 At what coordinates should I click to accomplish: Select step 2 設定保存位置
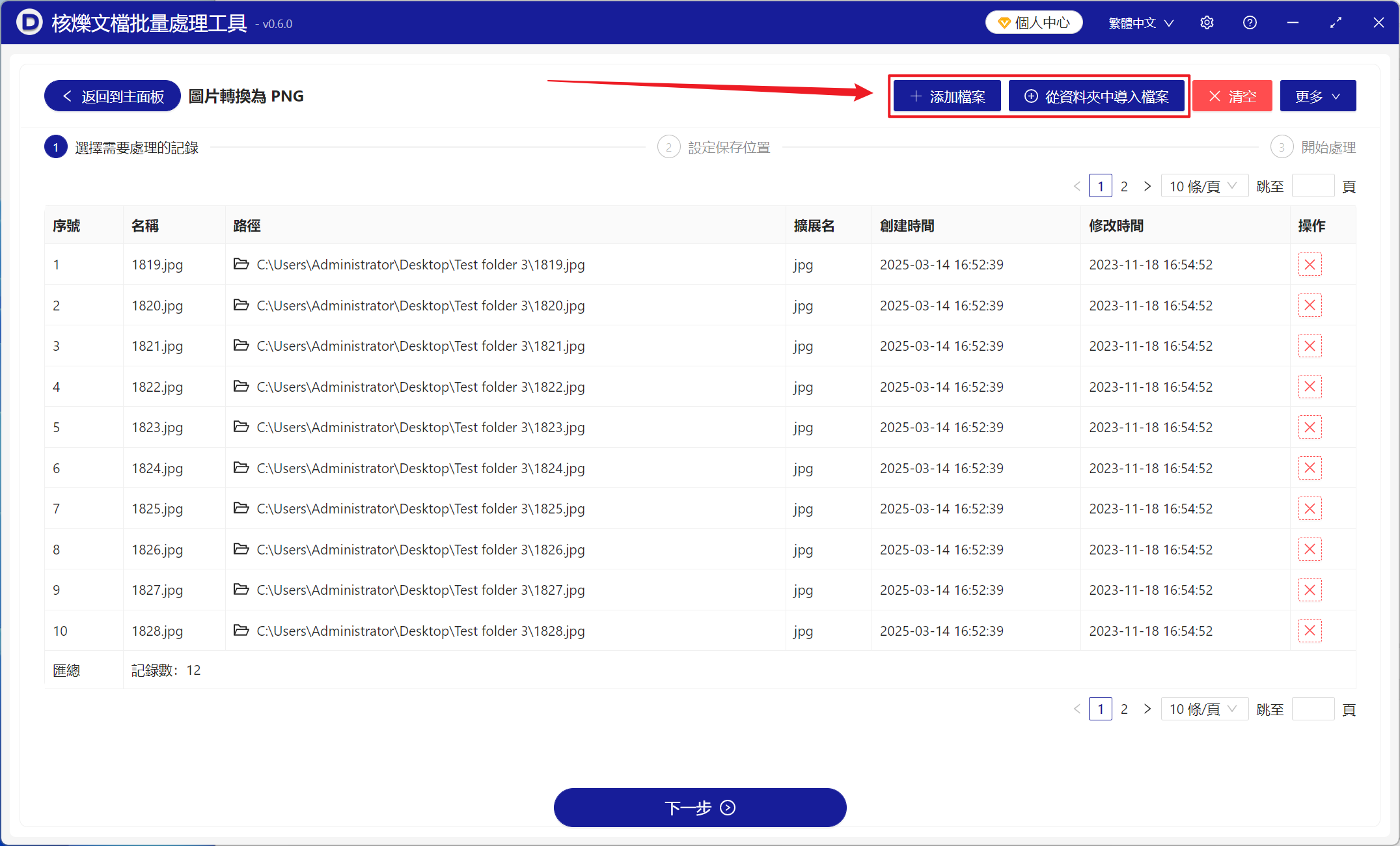click(x=714, y=148)
